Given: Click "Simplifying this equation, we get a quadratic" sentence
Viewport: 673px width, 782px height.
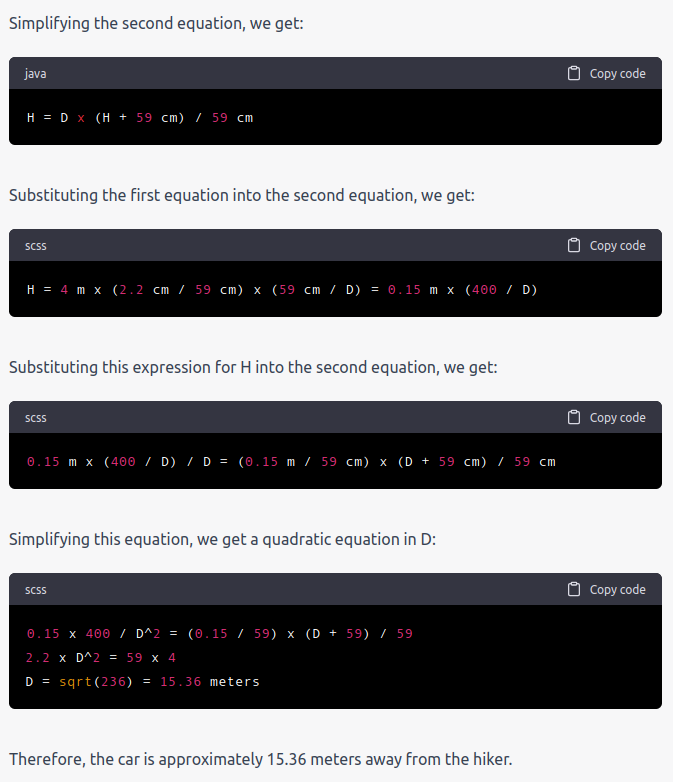Looking at the screenshot, I should tap(223, 540).
